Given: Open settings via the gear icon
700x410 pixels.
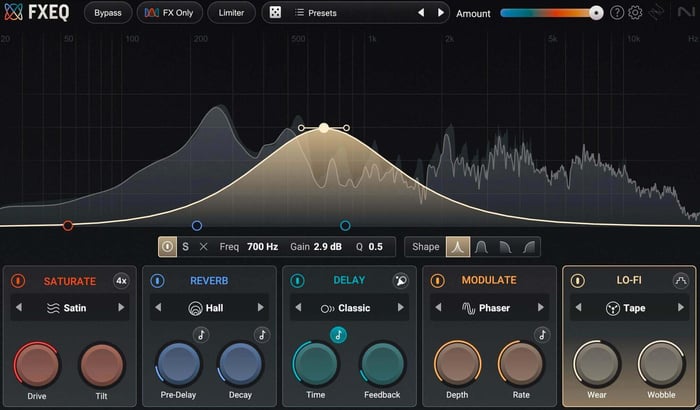Looking at the screenshot, I should point(635,13).
